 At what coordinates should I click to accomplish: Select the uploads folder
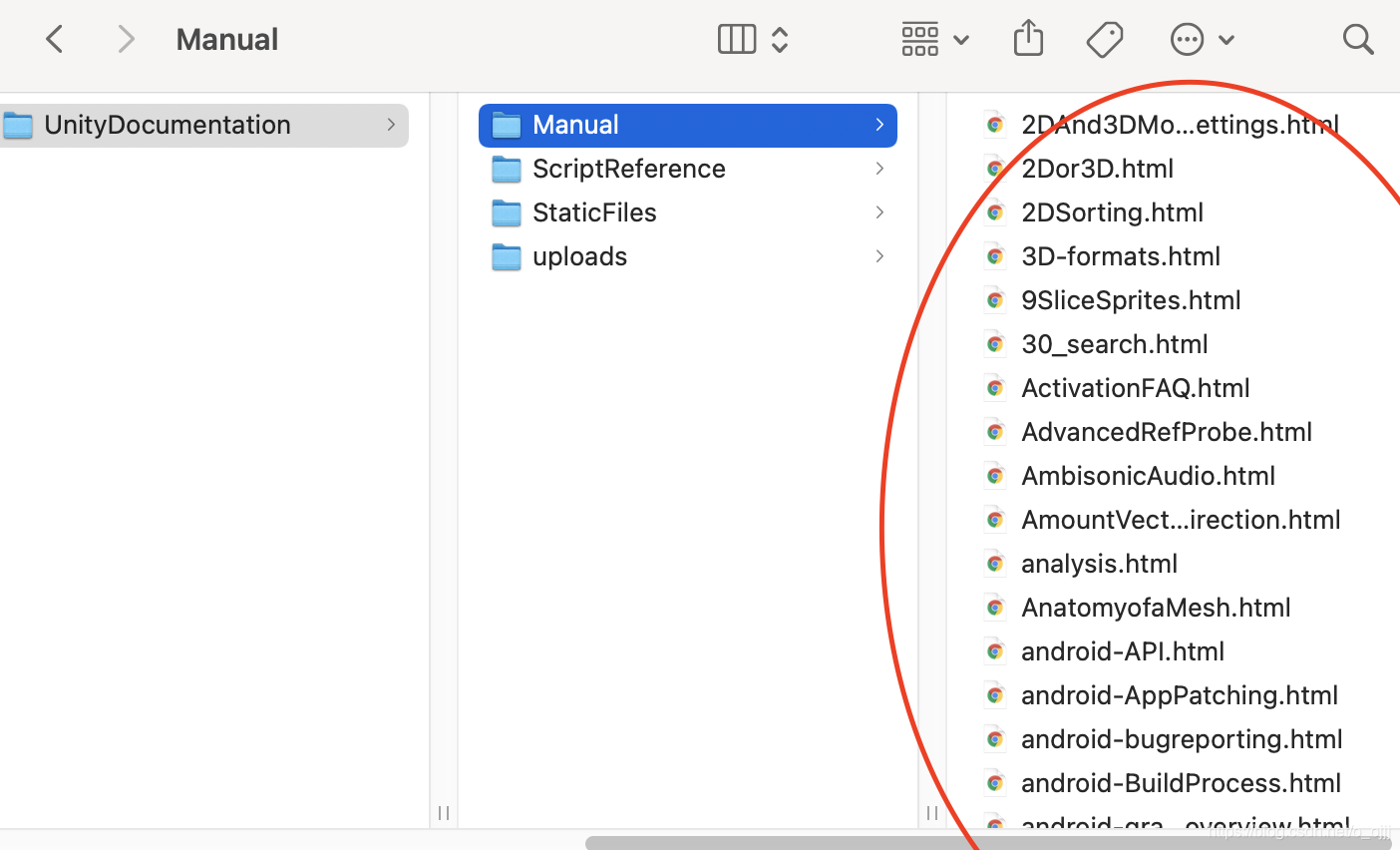pyautogui.click(x=688, y=256)
